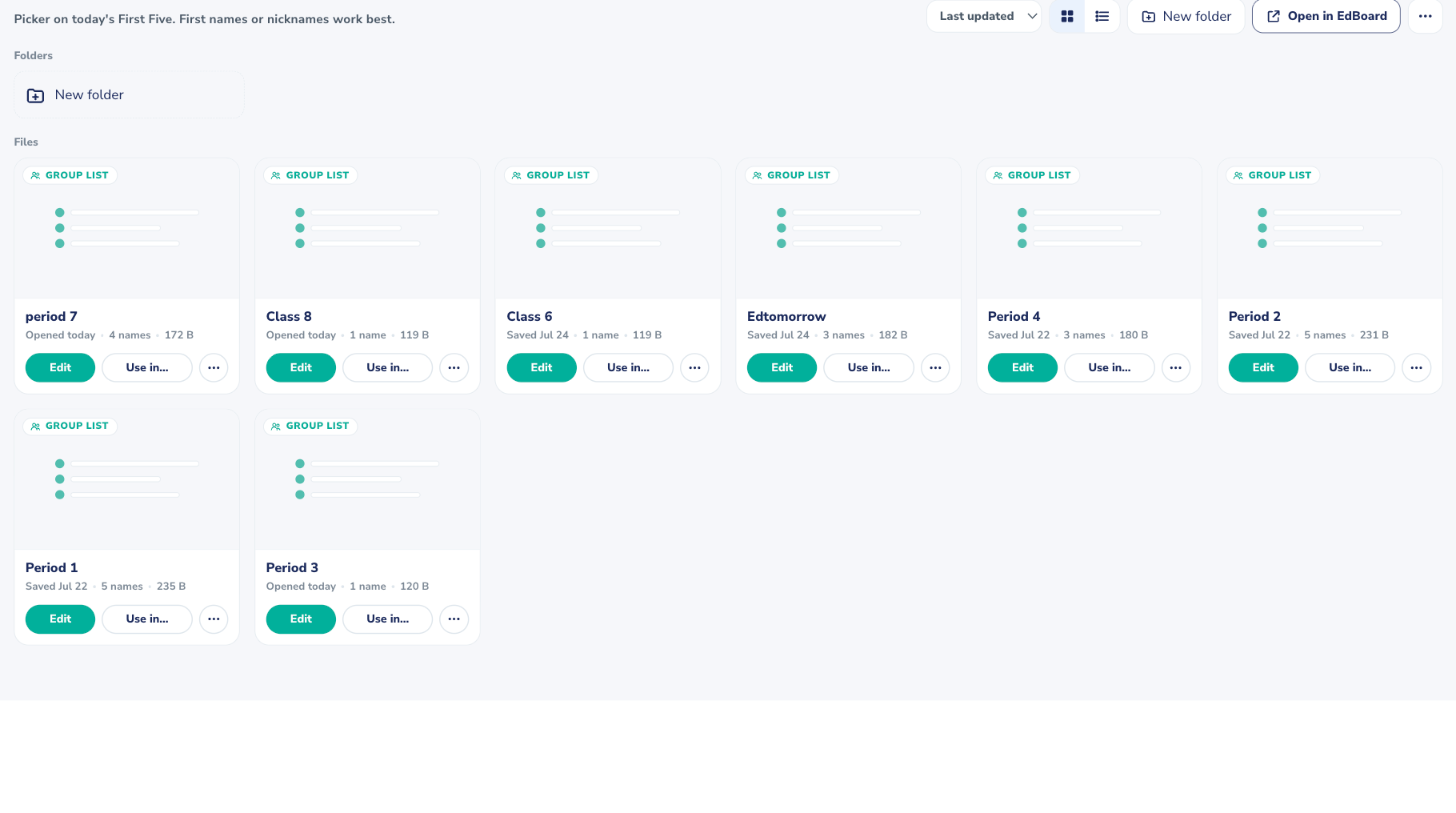Open more options for period 7
Screen dimensions: 1456x813
213,368
